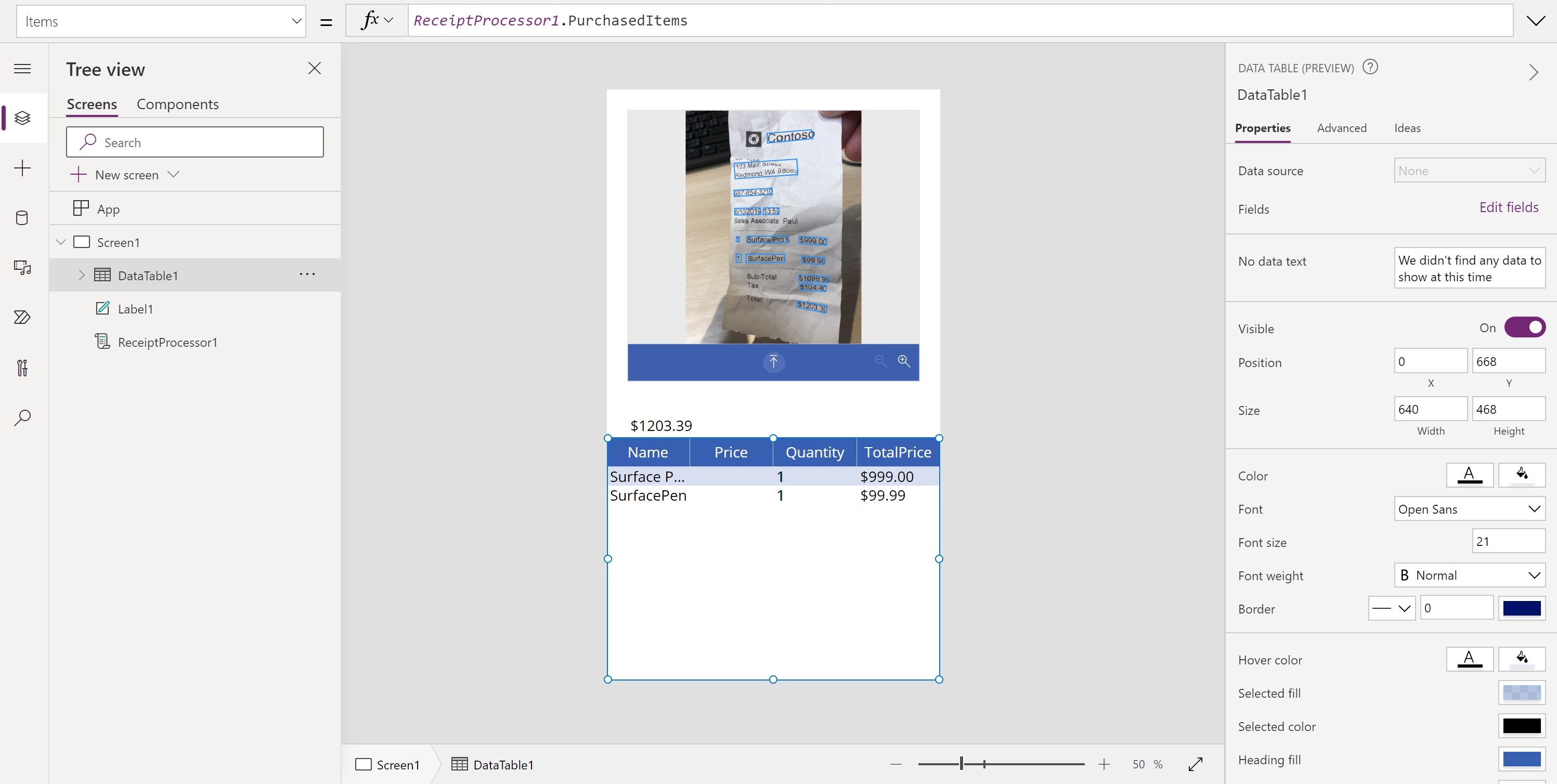Viewport: 1557px width, 784px height.
Task: Switch to the Advanced tab
Action: (1342, 127)
